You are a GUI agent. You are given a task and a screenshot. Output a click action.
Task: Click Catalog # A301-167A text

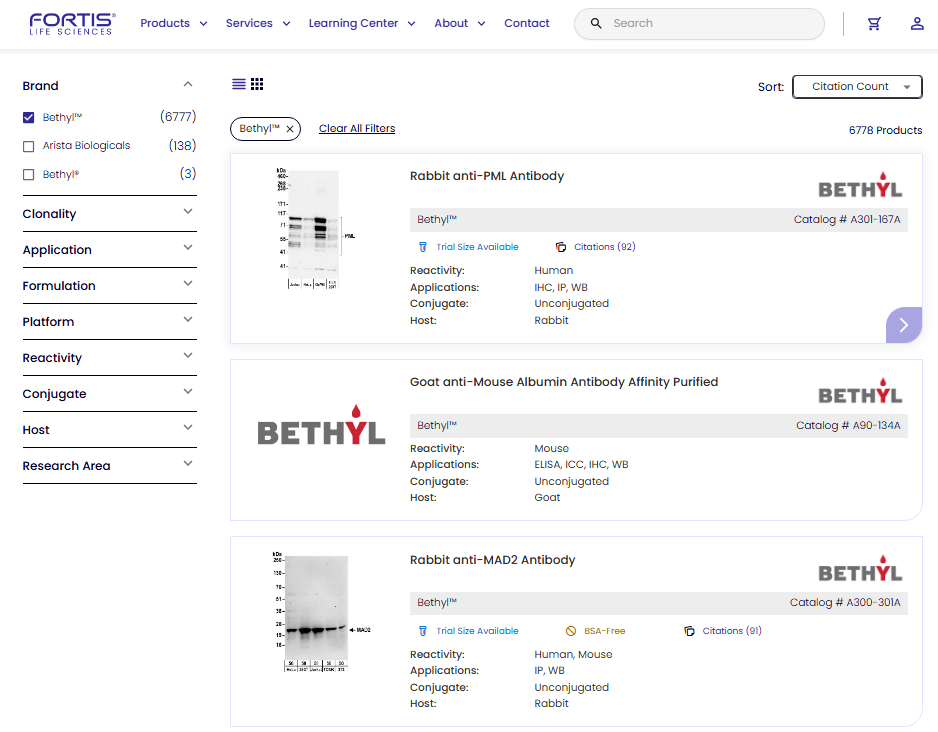(x=846, y=219)
